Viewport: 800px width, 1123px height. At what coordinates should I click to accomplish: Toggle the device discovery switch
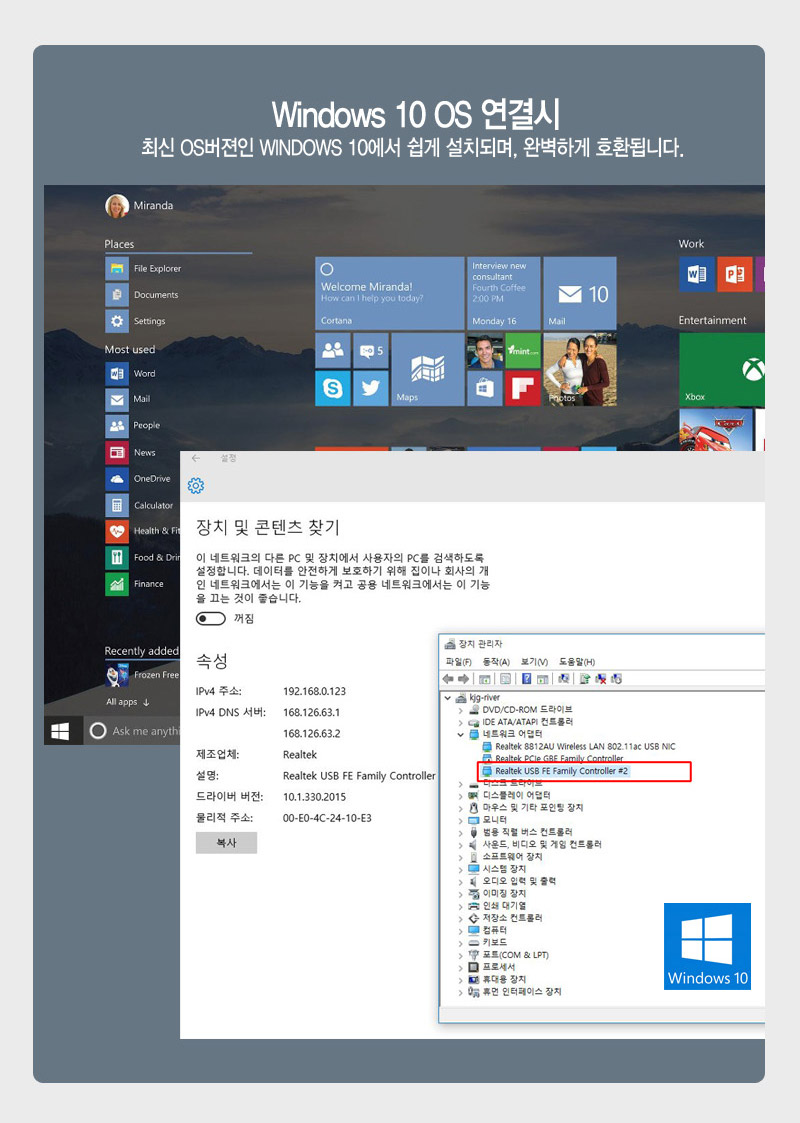pos(211,619)
